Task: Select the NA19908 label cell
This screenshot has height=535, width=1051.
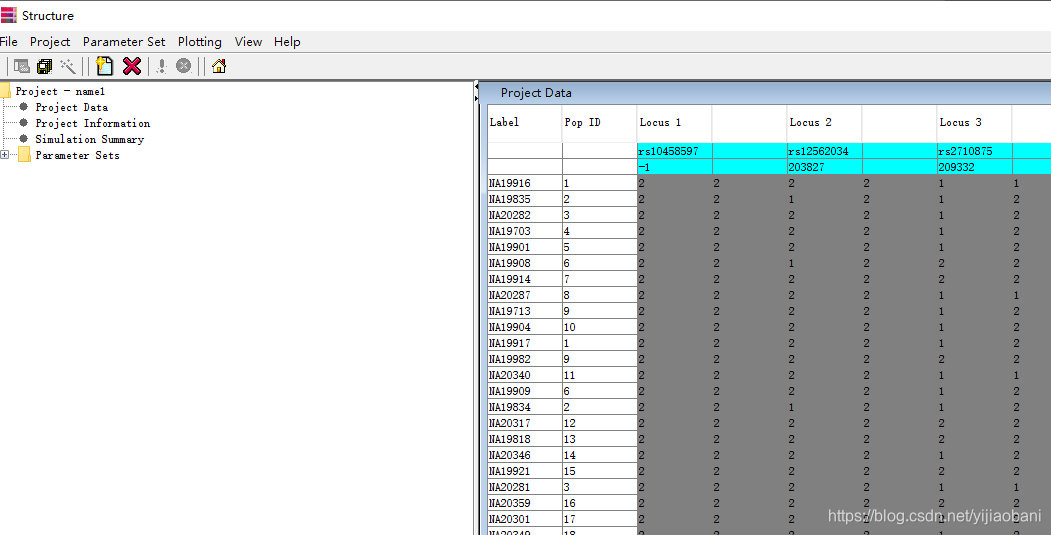Action: (x=525, y=263)
